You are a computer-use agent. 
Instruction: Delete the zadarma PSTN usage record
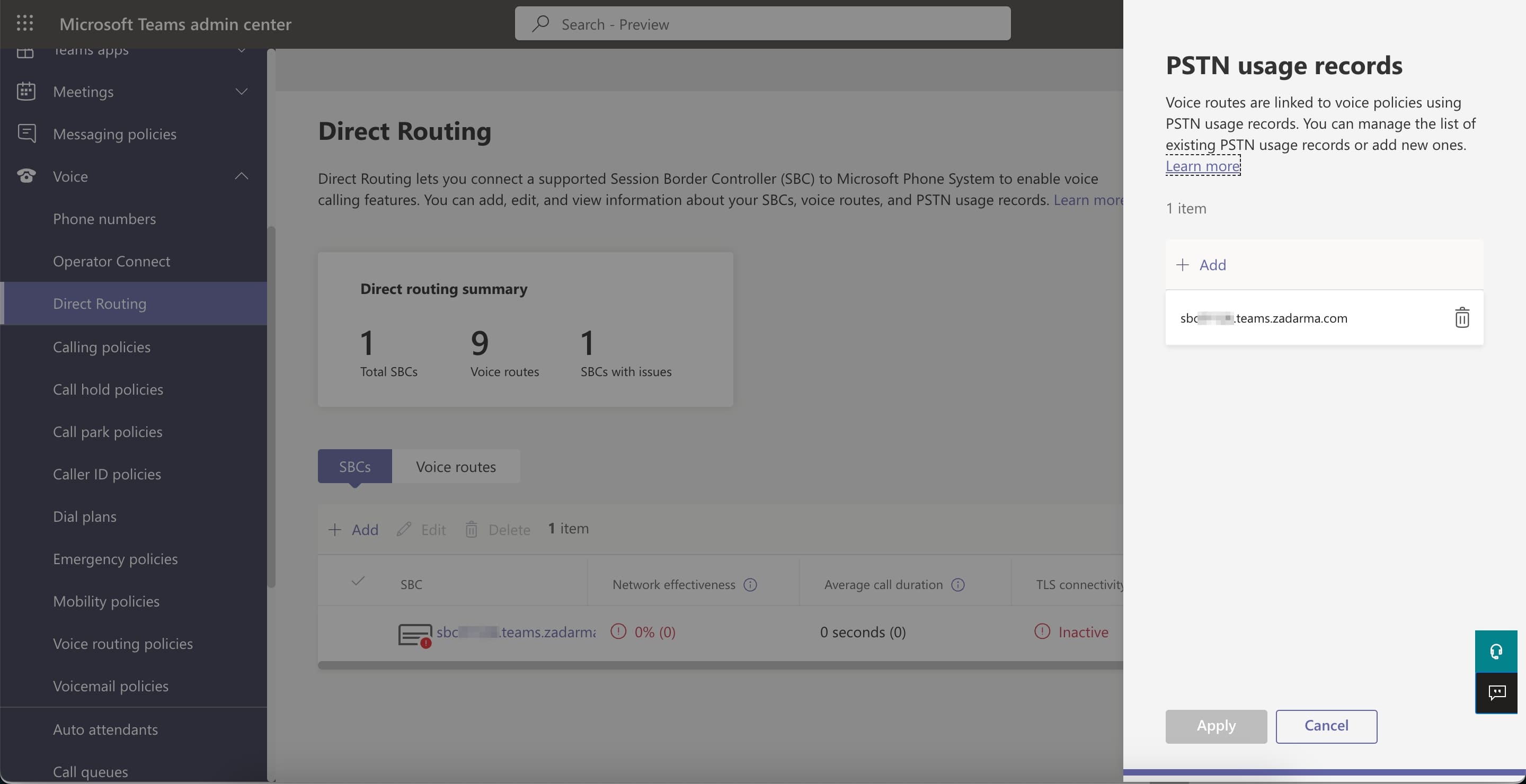(1461, 318)
